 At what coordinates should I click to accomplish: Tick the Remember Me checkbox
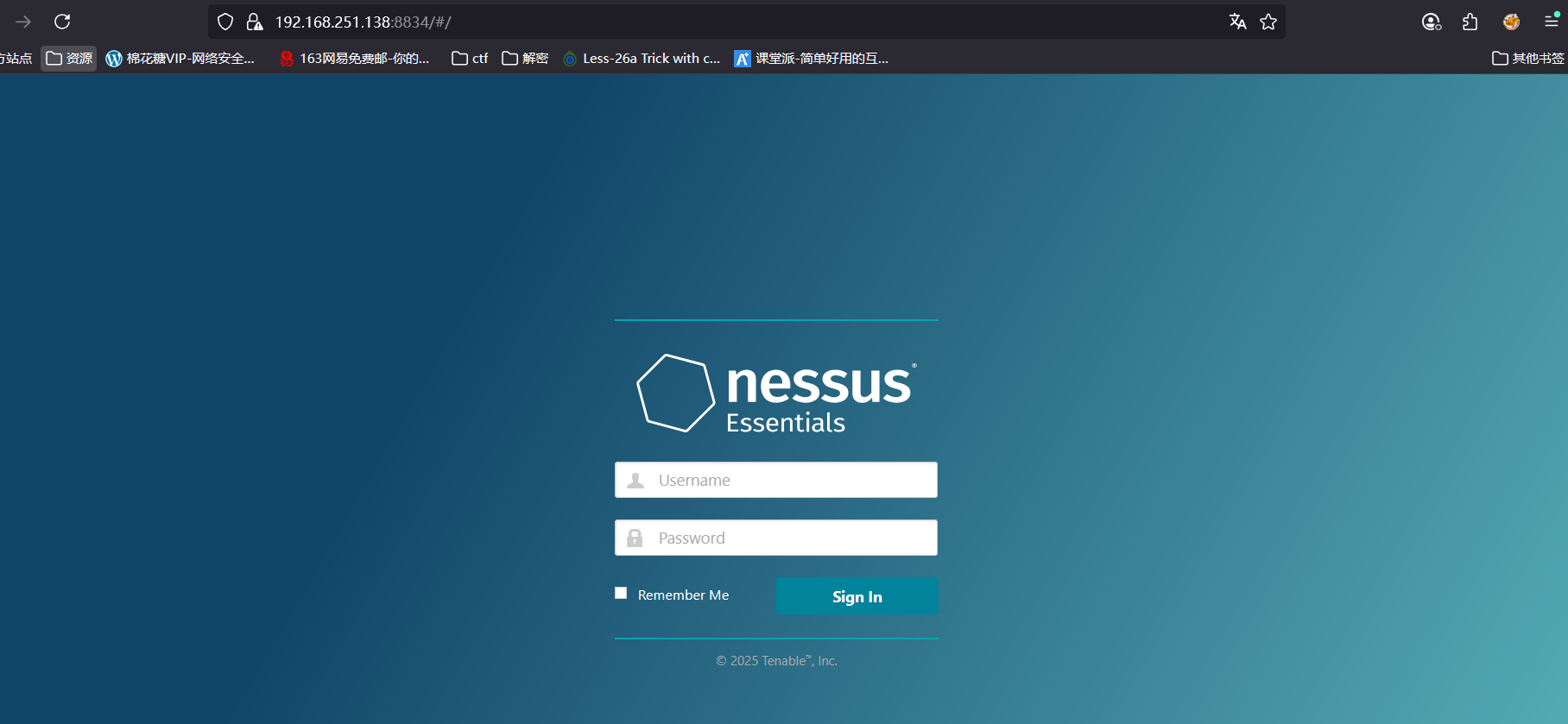(x=621, y=593)
